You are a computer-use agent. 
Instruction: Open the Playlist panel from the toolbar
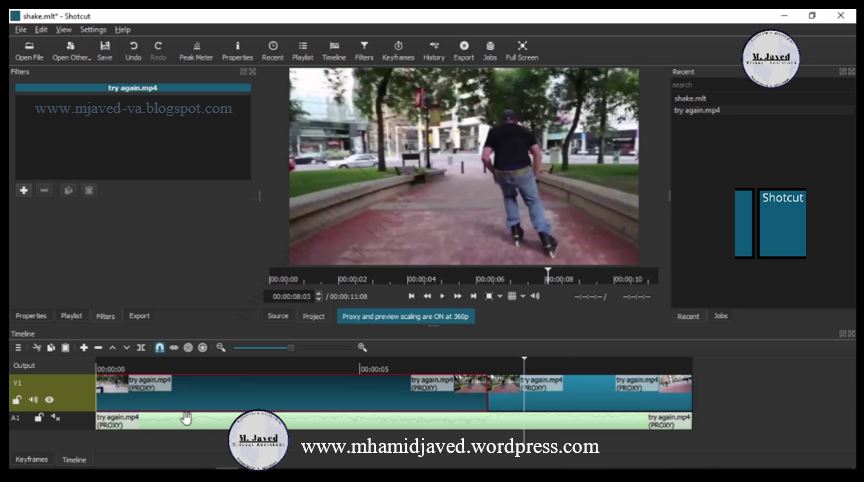pos(303,51)
